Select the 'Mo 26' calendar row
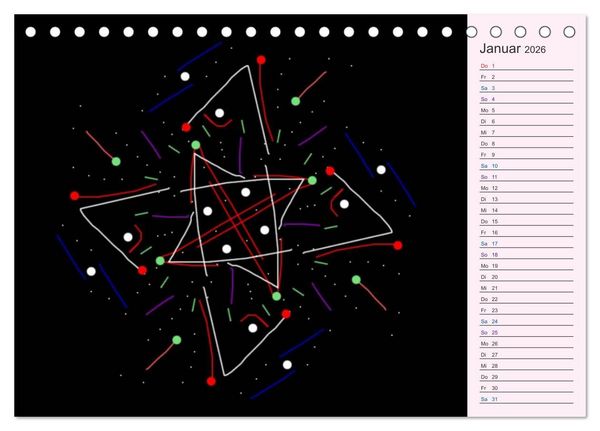This screenshot has height=431, width=600. [527, 343]
